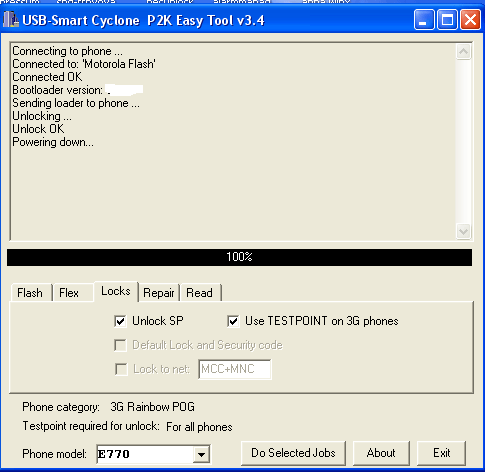Image resolution: width=485 pixels, height=472 pixels.
Task: Open the Flex tab
Action: (69, 293)
